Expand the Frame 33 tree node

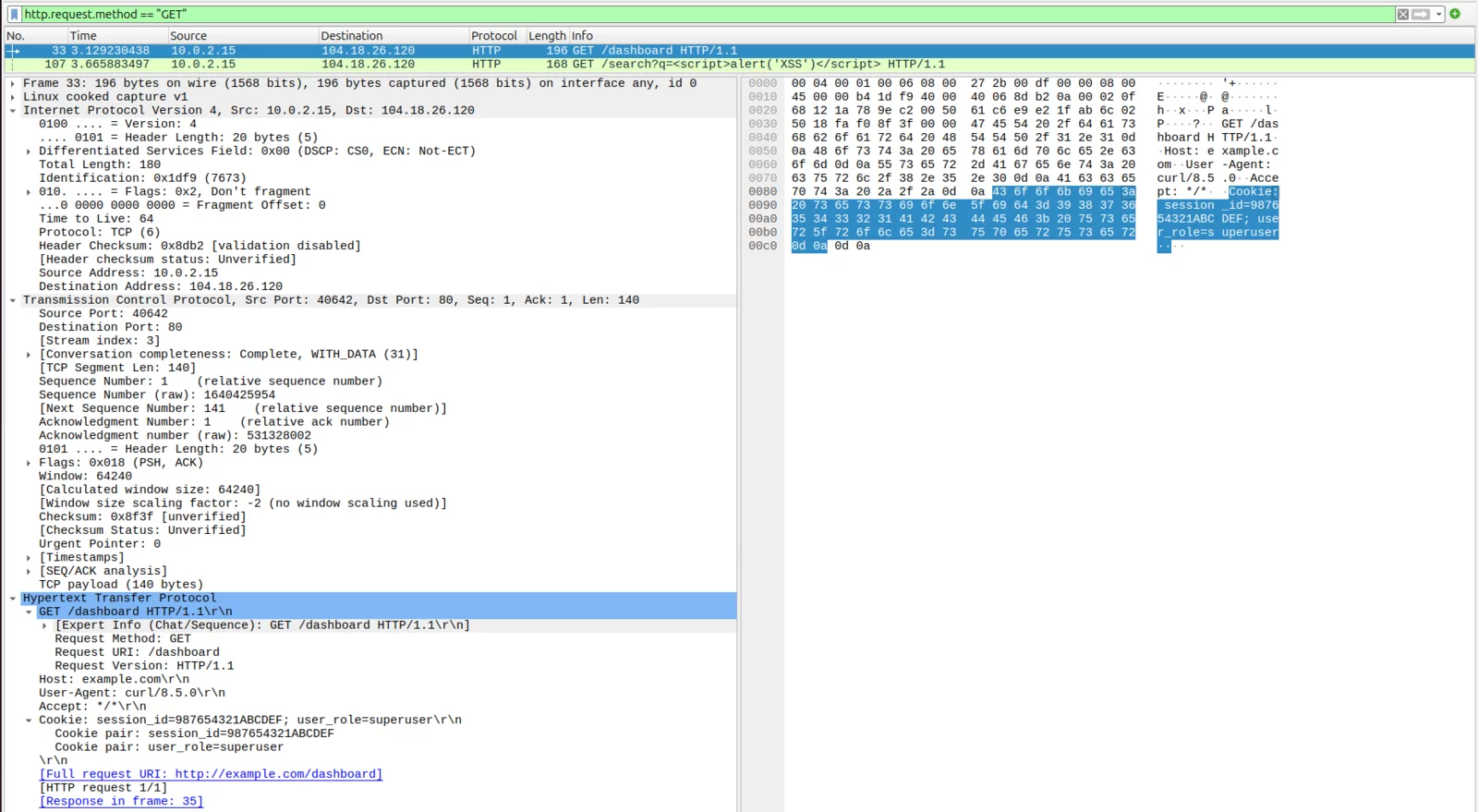[x=13, y=83]
